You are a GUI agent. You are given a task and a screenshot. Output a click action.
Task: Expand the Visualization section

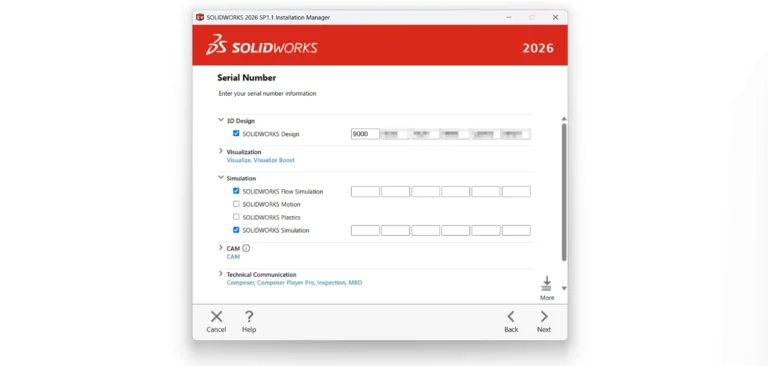point(221,151)
